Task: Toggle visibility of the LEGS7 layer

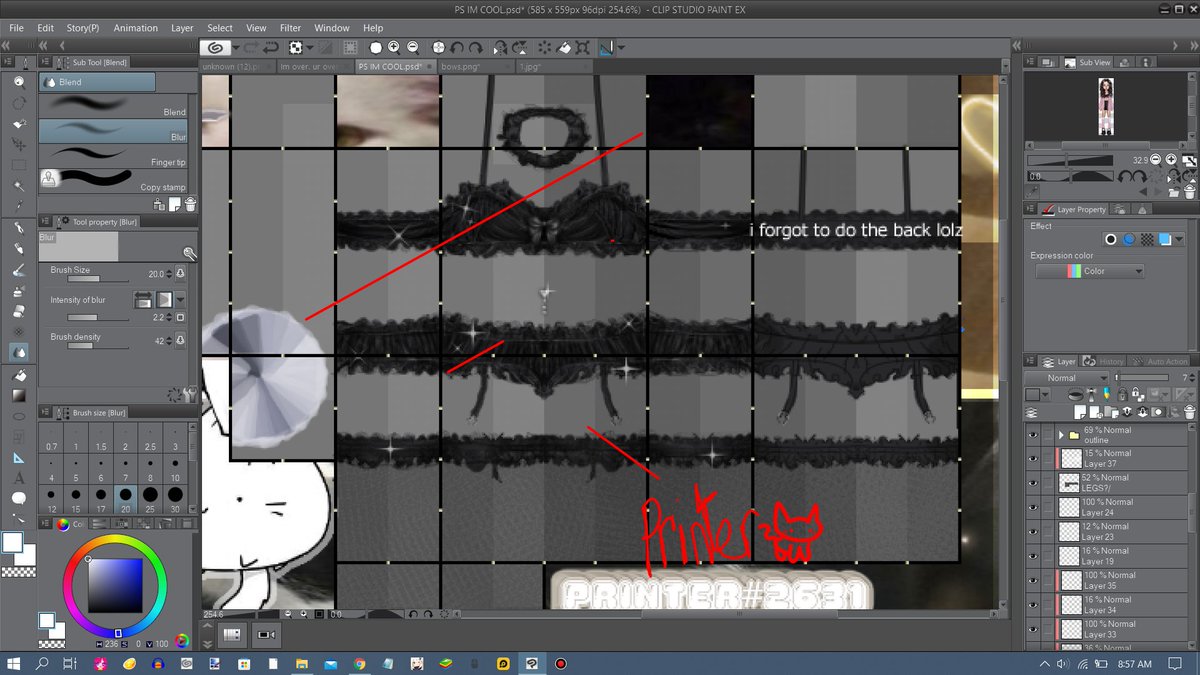Action: click(1033, 483)
